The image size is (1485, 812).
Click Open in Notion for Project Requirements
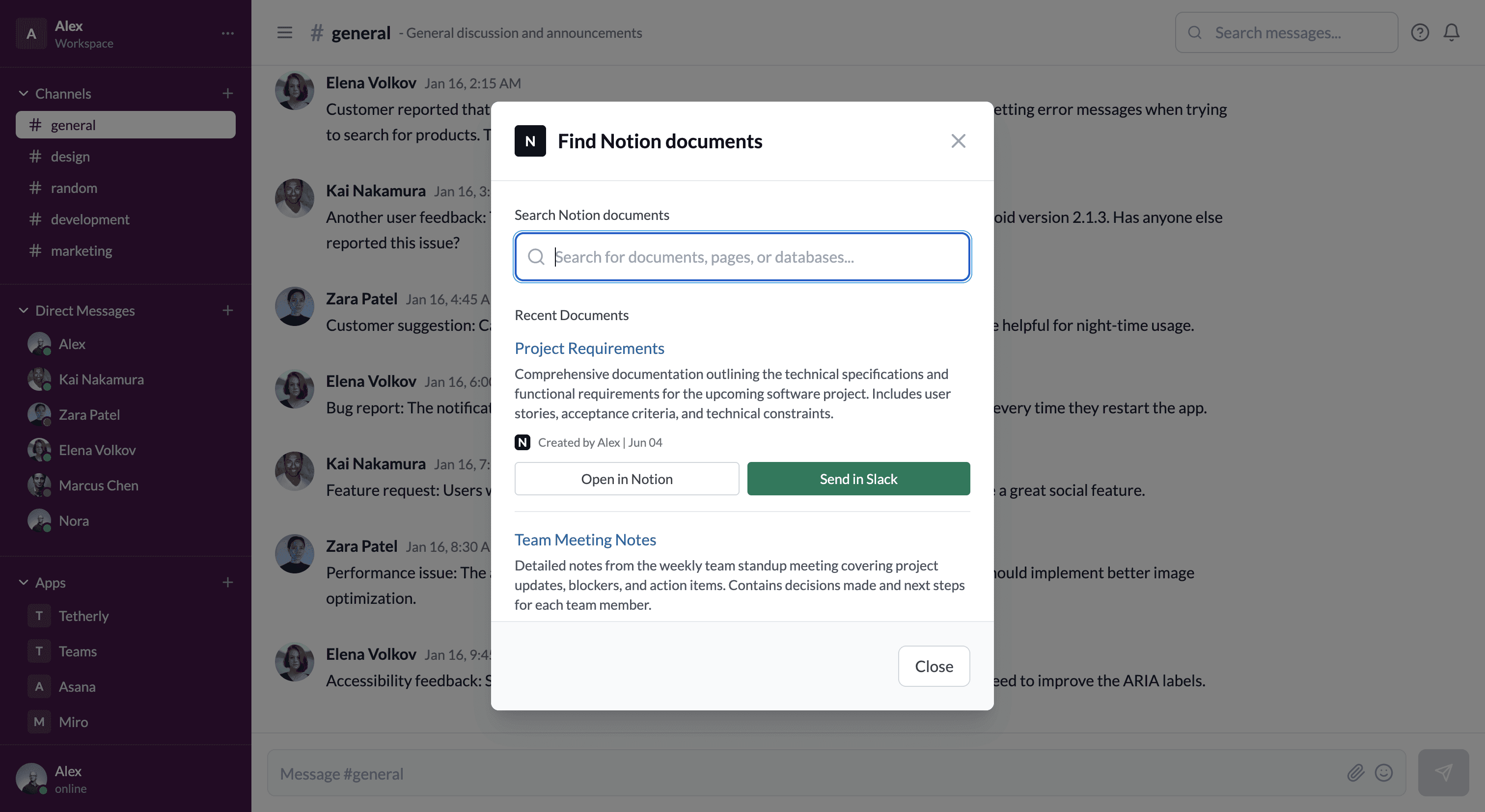(626, 478)
